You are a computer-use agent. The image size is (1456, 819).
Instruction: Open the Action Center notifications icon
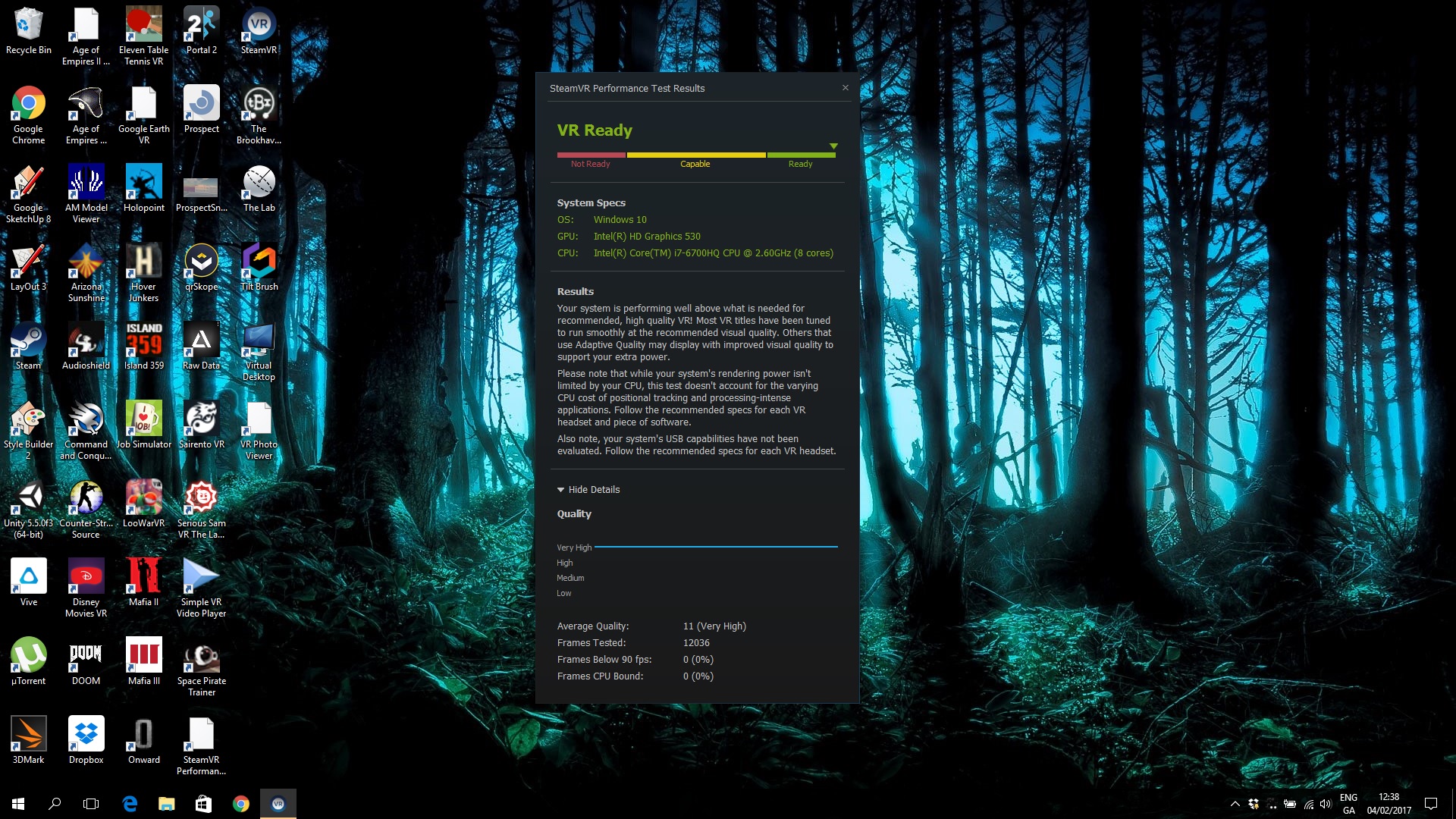(x=1431, y=804)
